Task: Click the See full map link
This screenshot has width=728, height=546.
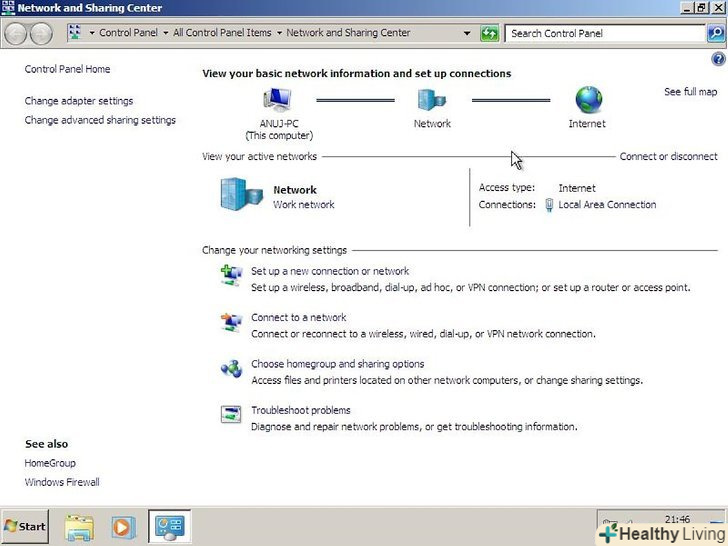Action: pos(690,92)
